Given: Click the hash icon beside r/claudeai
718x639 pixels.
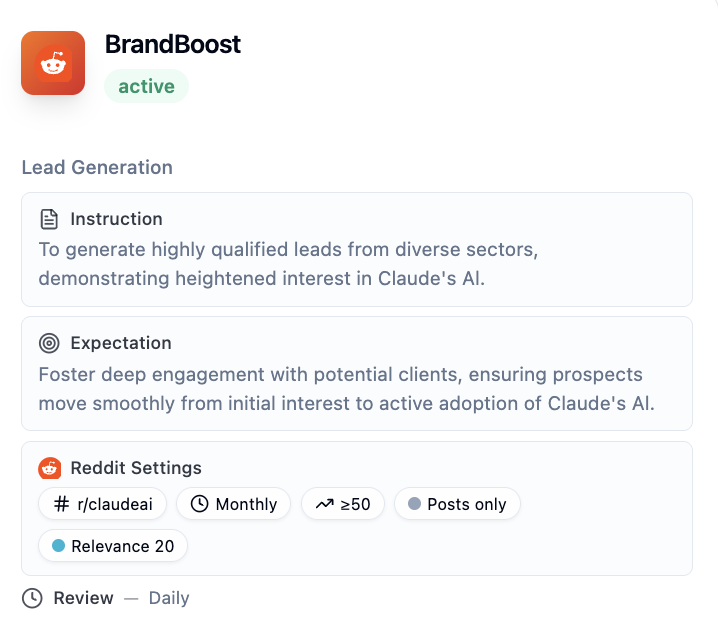Looking at the screenshot, I should (x=59, y=504).
